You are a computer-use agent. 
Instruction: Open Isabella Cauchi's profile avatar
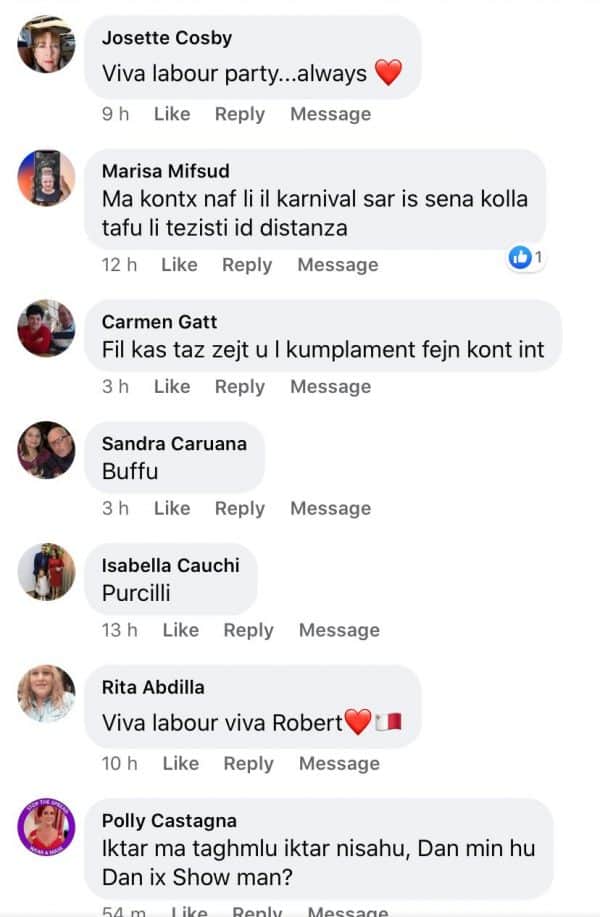pyautogui.click(x=46, y=571)
